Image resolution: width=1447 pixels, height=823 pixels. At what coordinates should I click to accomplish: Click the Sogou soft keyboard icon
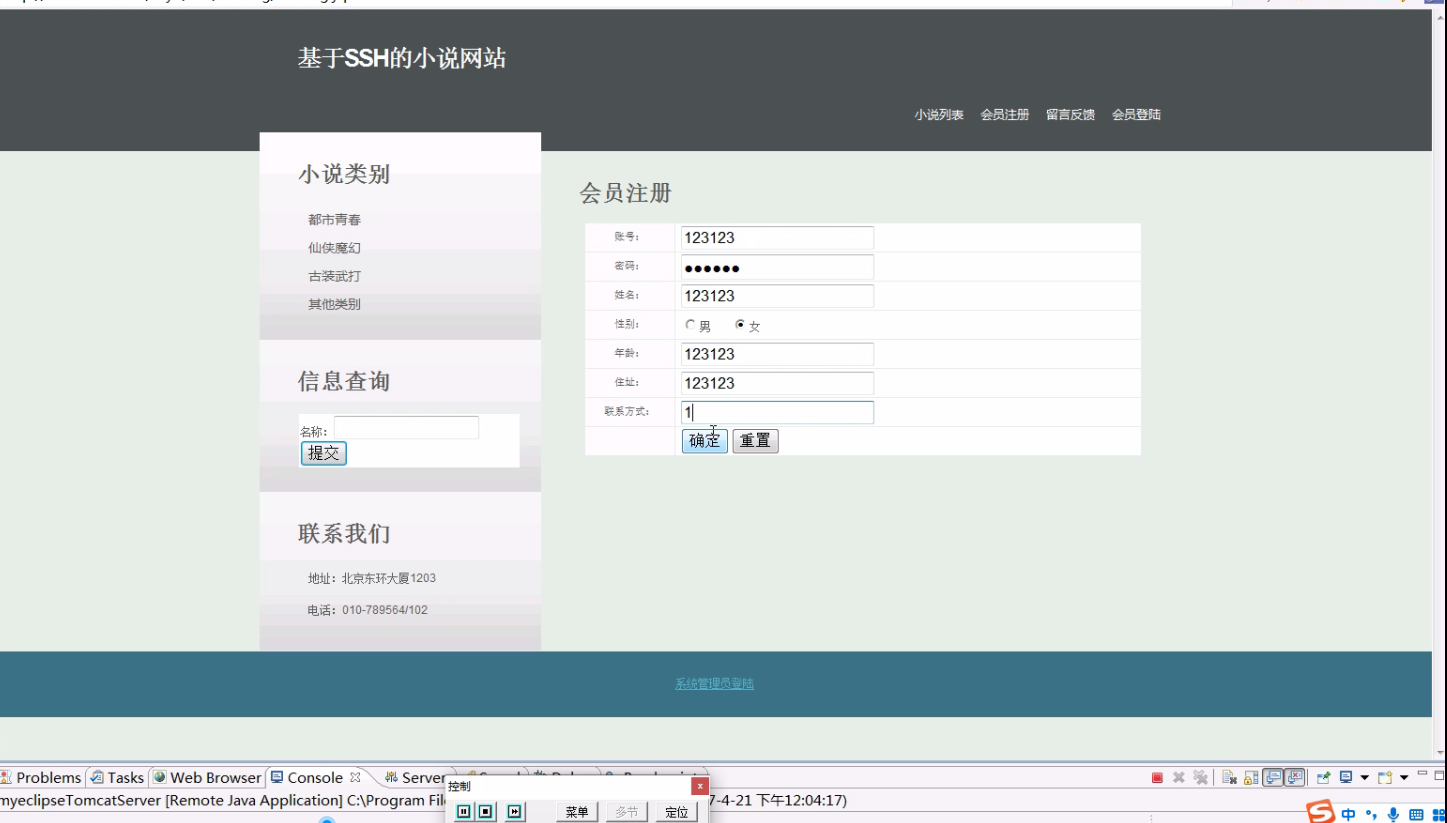[x=1416, y=814]
